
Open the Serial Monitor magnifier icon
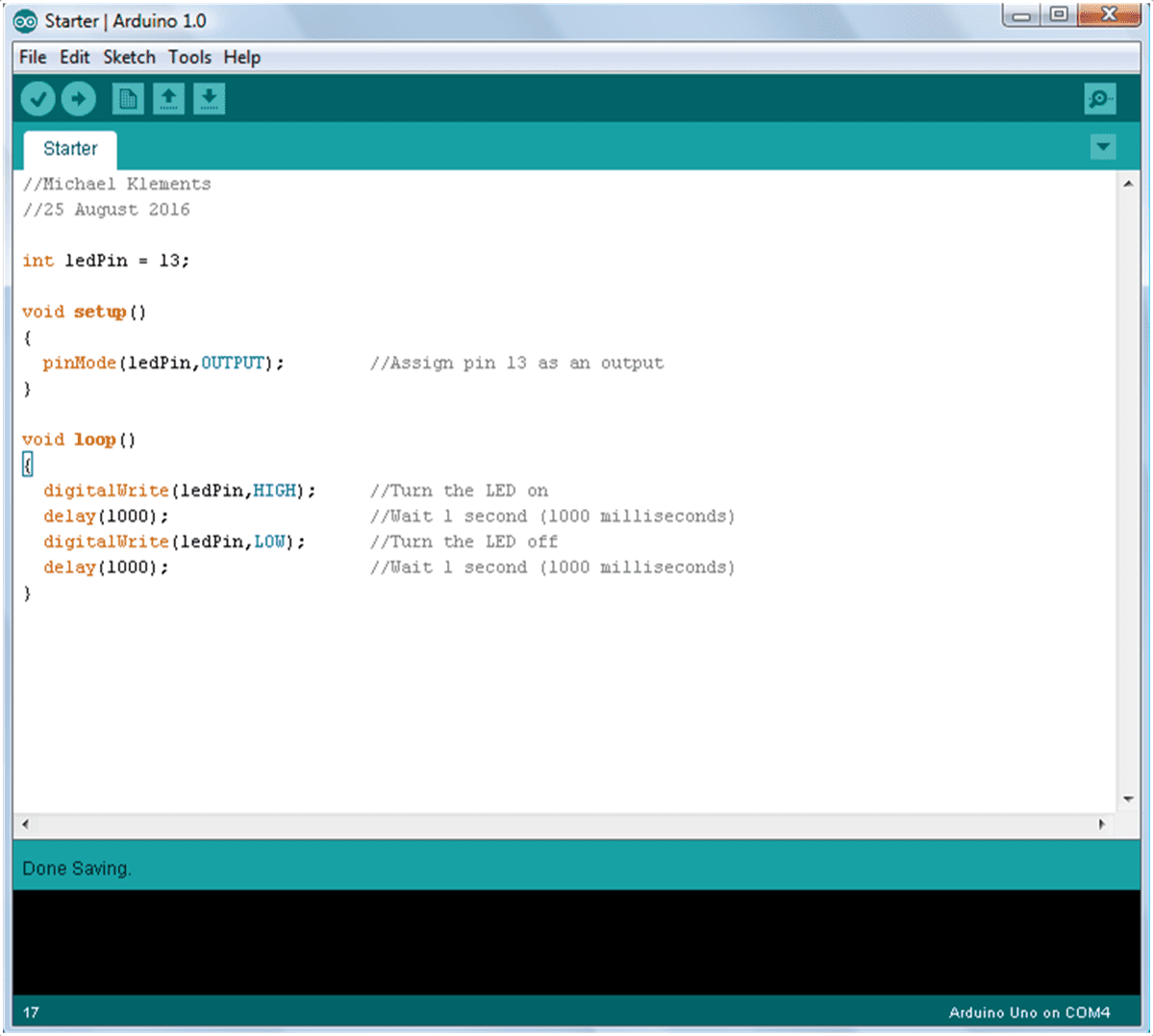1099,99
